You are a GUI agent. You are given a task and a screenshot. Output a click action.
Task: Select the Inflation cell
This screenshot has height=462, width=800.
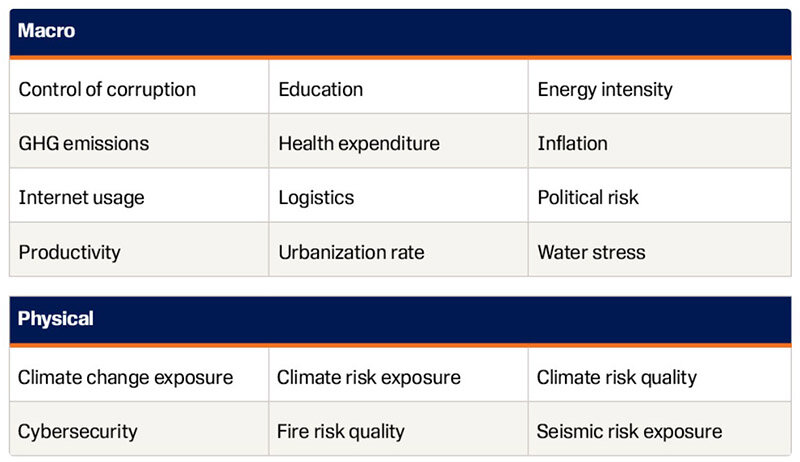point(660,141)
